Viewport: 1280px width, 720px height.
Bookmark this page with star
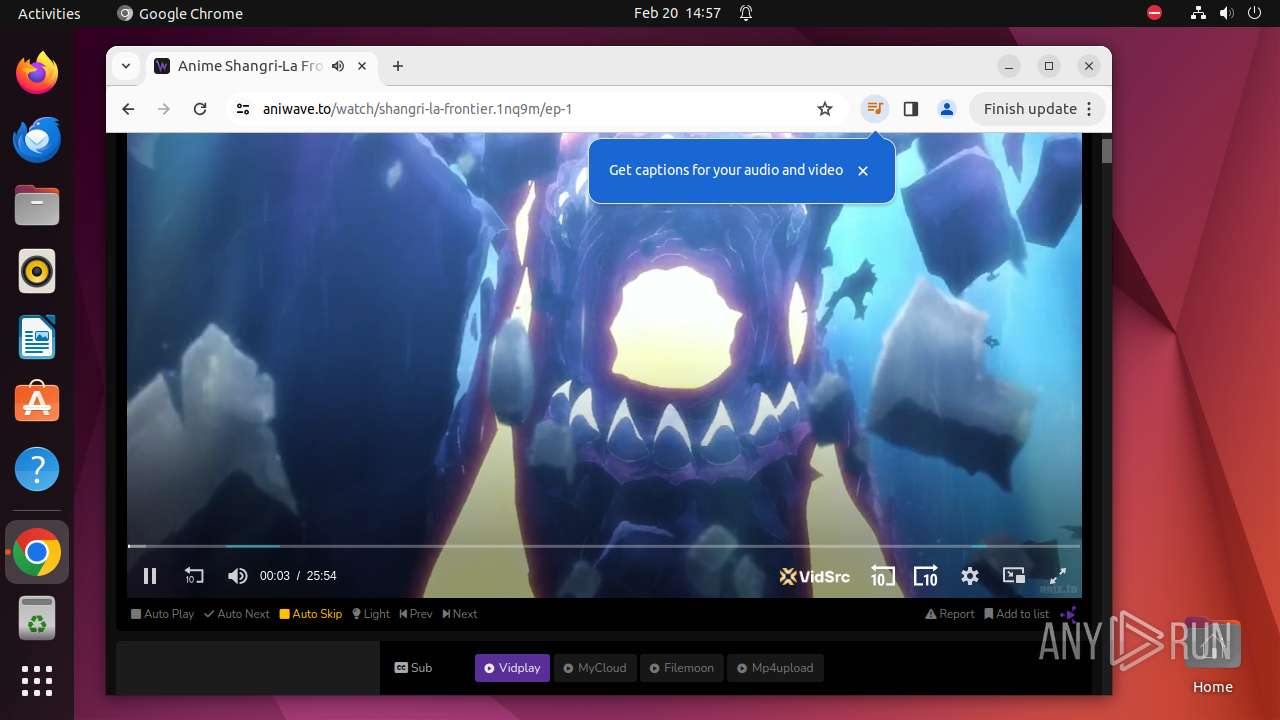825,109
